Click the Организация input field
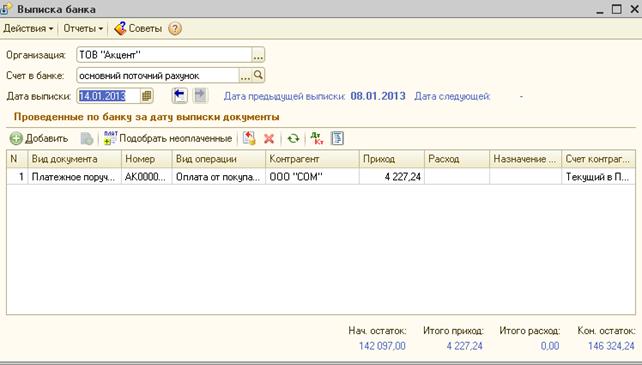 point(164,55)
